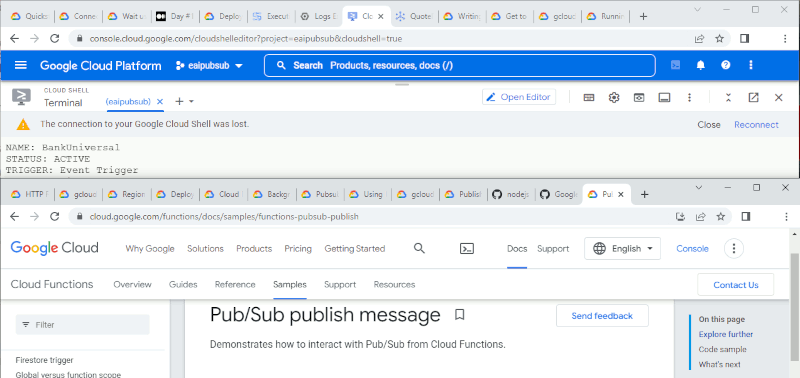Open the Google Cloud Platform hamburger menu

[20, 65]
